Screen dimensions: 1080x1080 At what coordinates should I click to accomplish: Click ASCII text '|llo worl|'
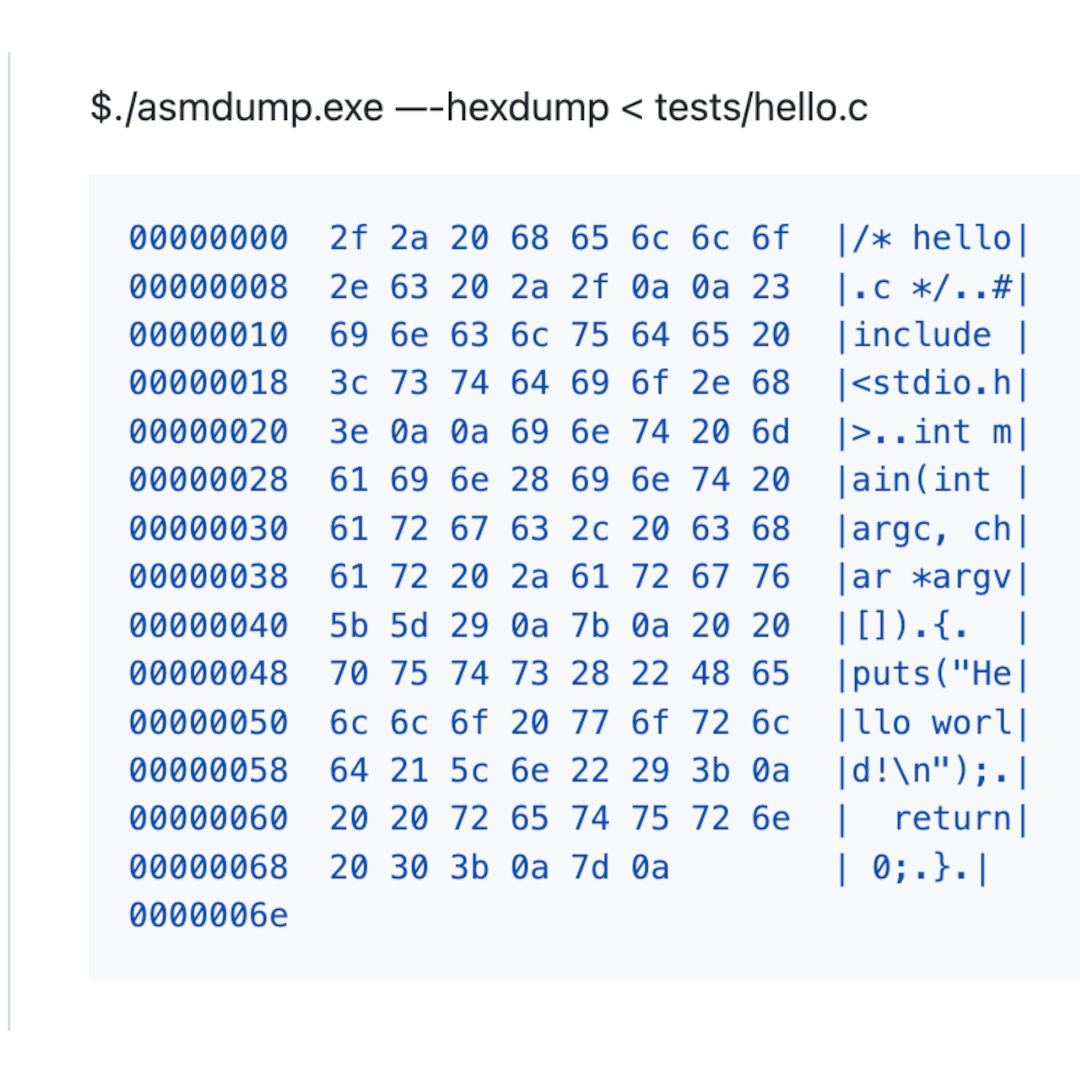click(x=932, y=723)
